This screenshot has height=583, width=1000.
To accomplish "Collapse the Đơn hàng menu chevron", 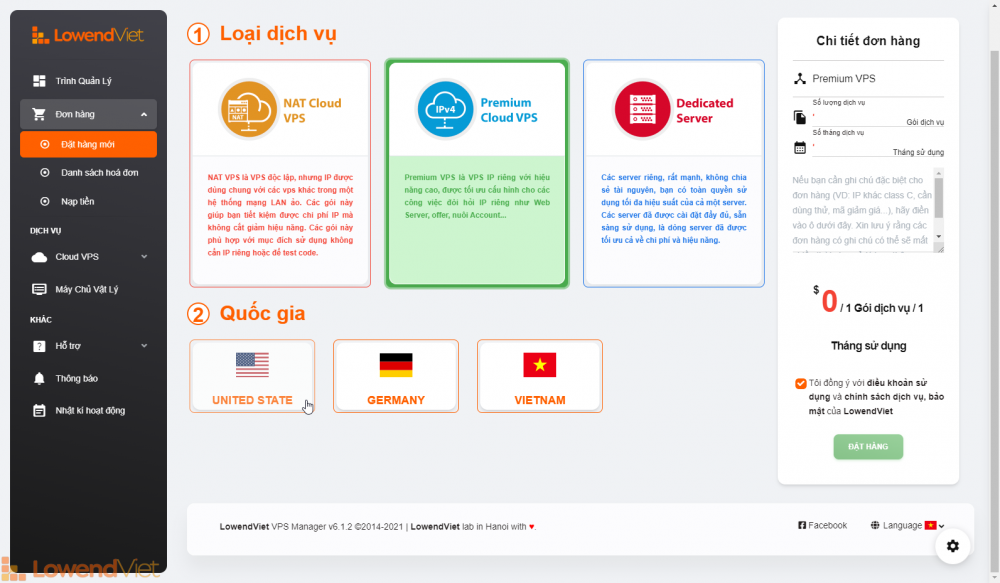I will pos(144,115).
